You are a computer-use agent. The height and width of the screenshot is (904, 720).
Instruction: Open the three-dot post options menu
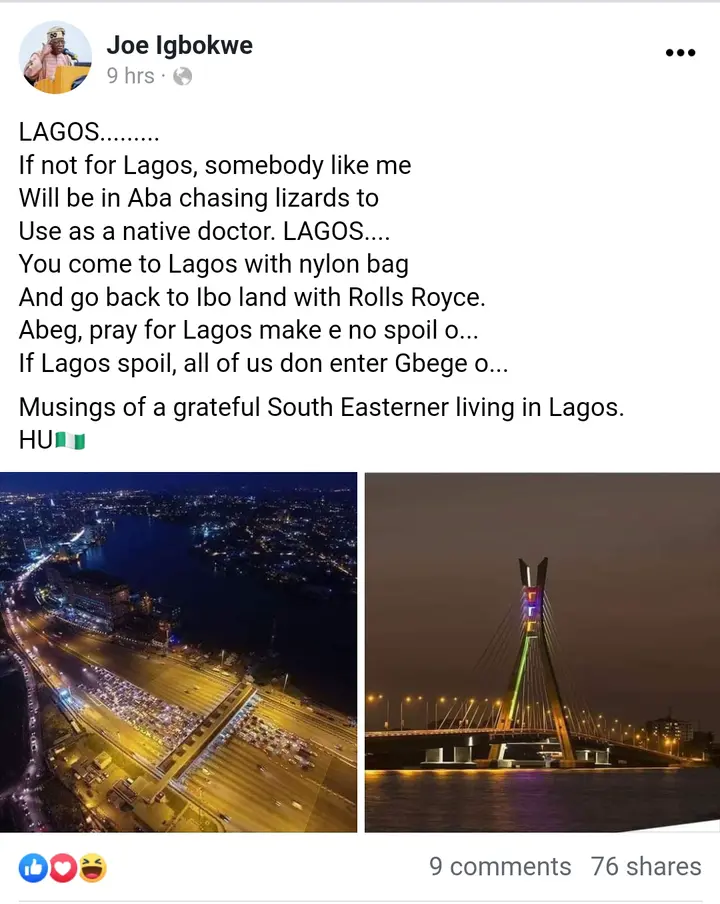[x=680, y=52]
